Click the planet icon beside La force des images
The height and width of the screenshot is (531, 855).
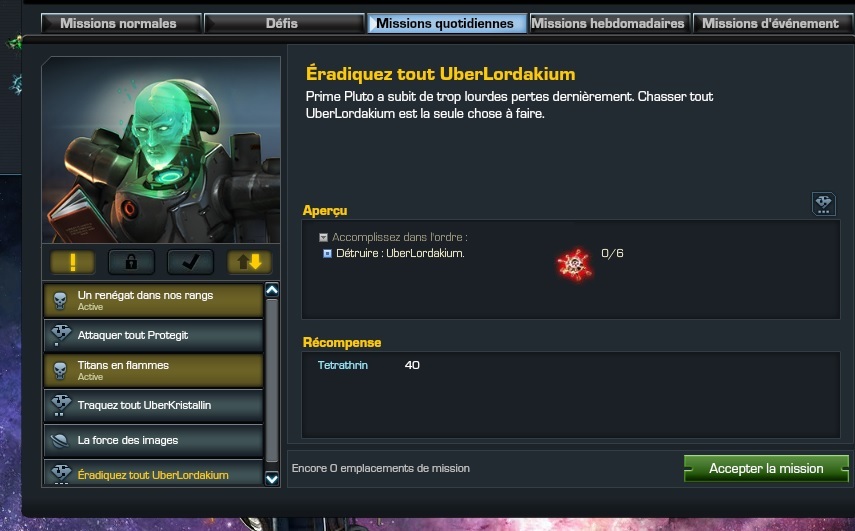click(x=59, y=440)
